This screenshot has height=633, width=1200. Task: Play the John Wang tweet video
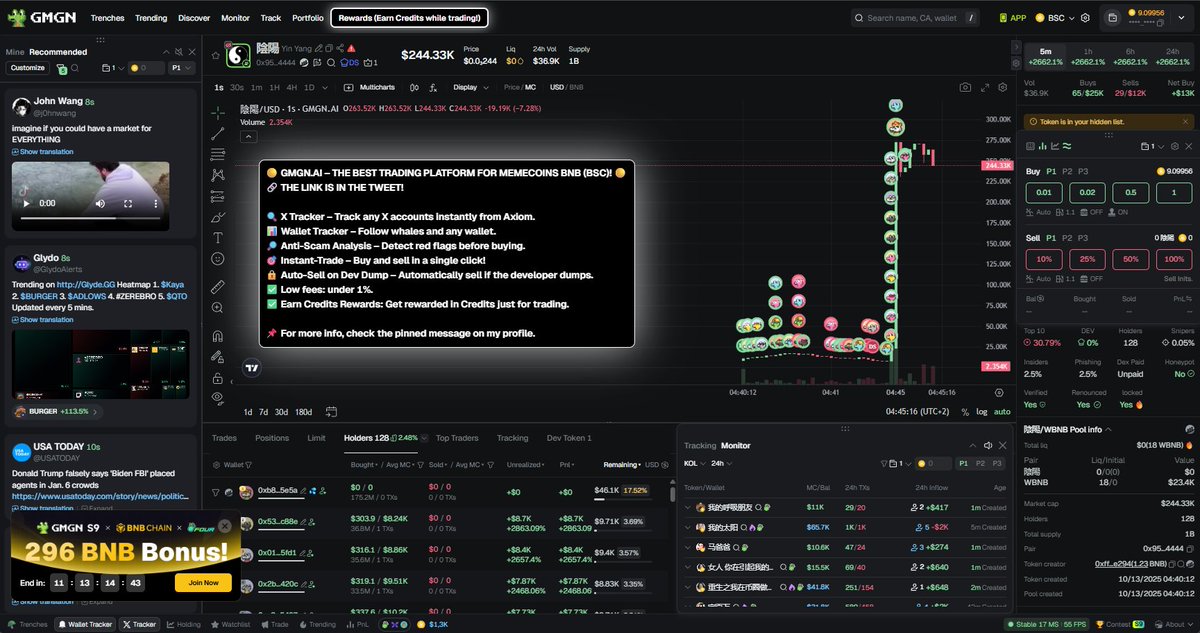(x=26, y=203)
